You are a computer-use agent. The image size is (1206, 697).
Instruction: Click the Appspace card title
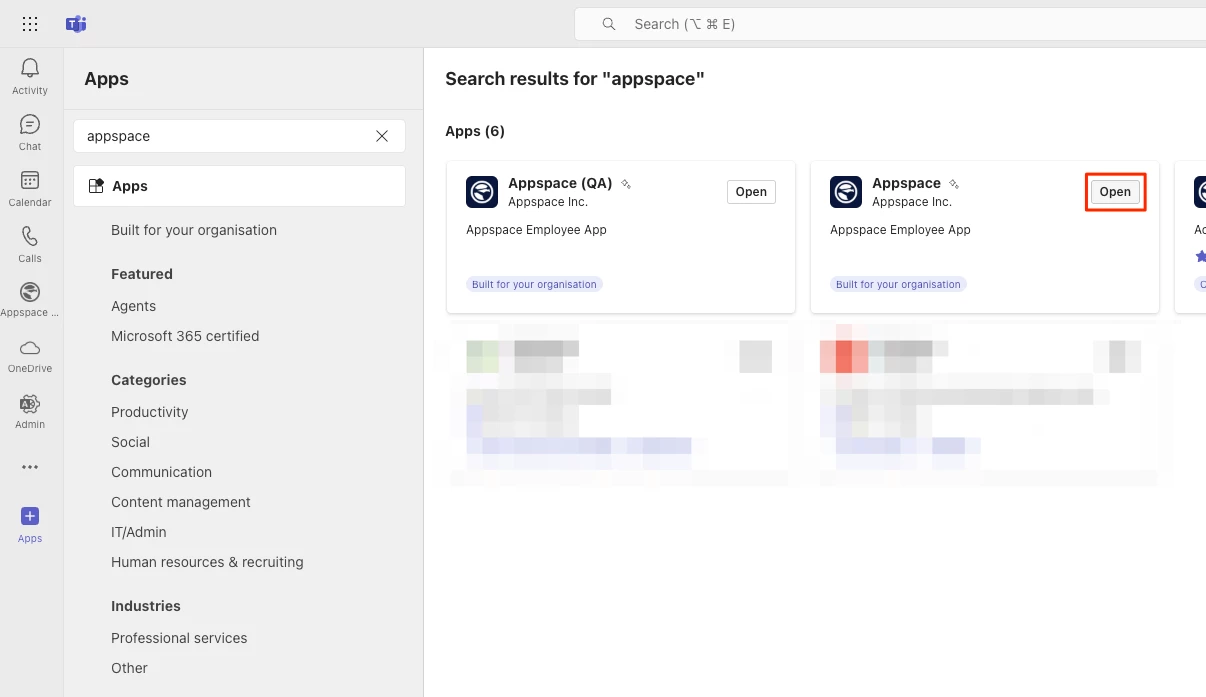[906, 183]
